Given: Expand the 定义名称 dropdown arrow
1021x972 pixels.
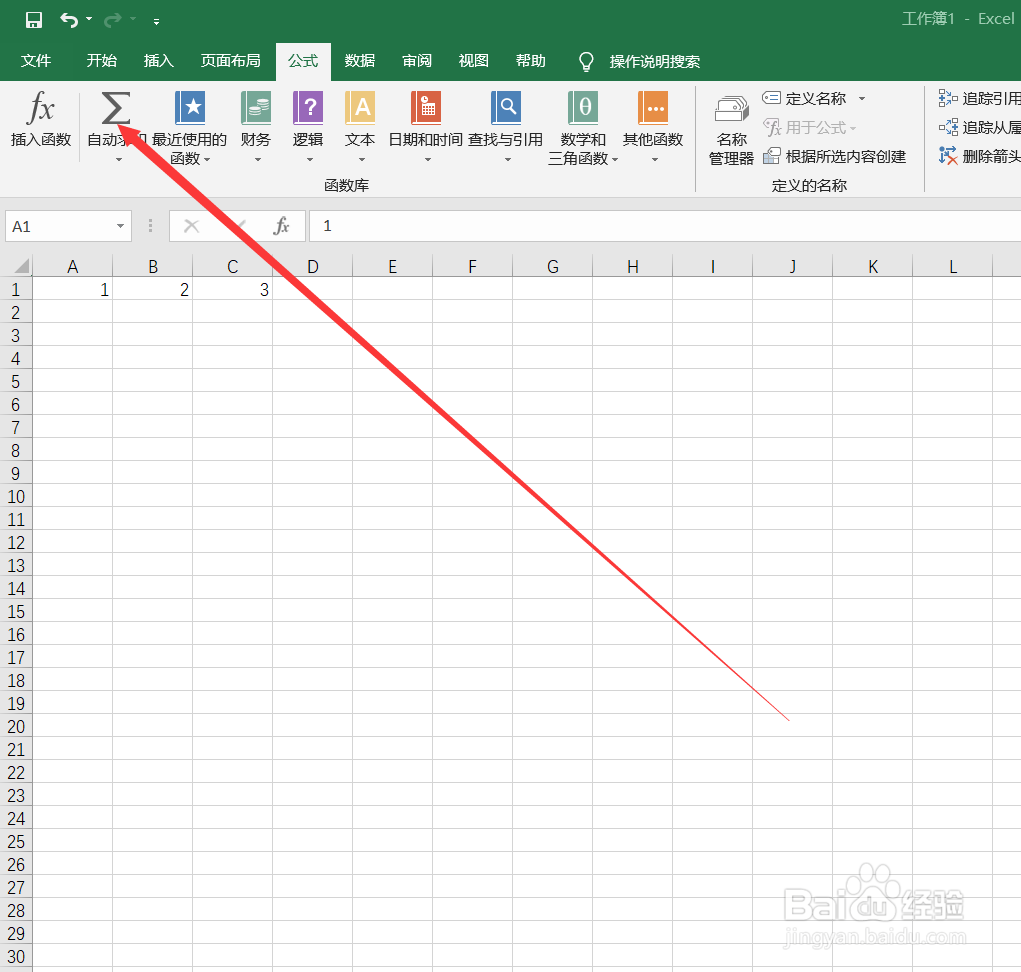Looking at the screenshot, I should pos(862,99).
